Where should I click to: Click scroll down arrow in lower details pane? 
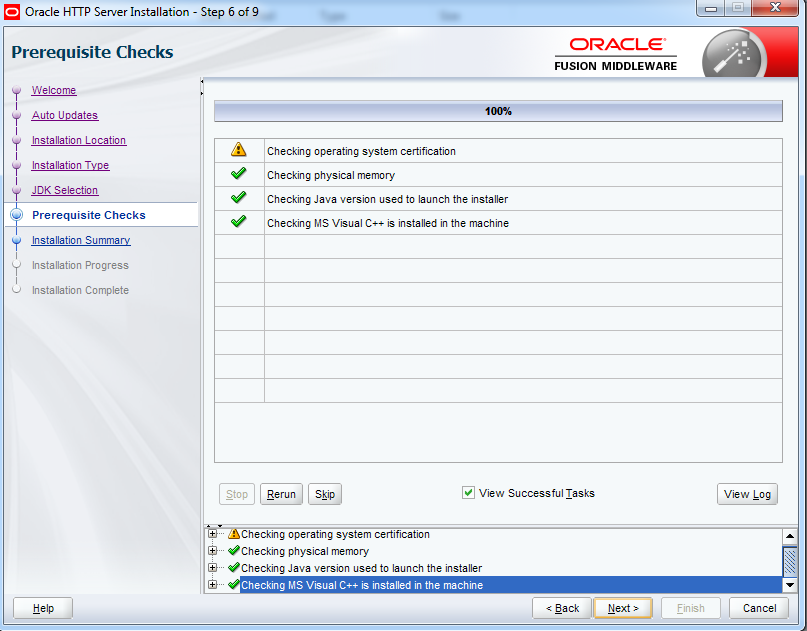point(790,585)
